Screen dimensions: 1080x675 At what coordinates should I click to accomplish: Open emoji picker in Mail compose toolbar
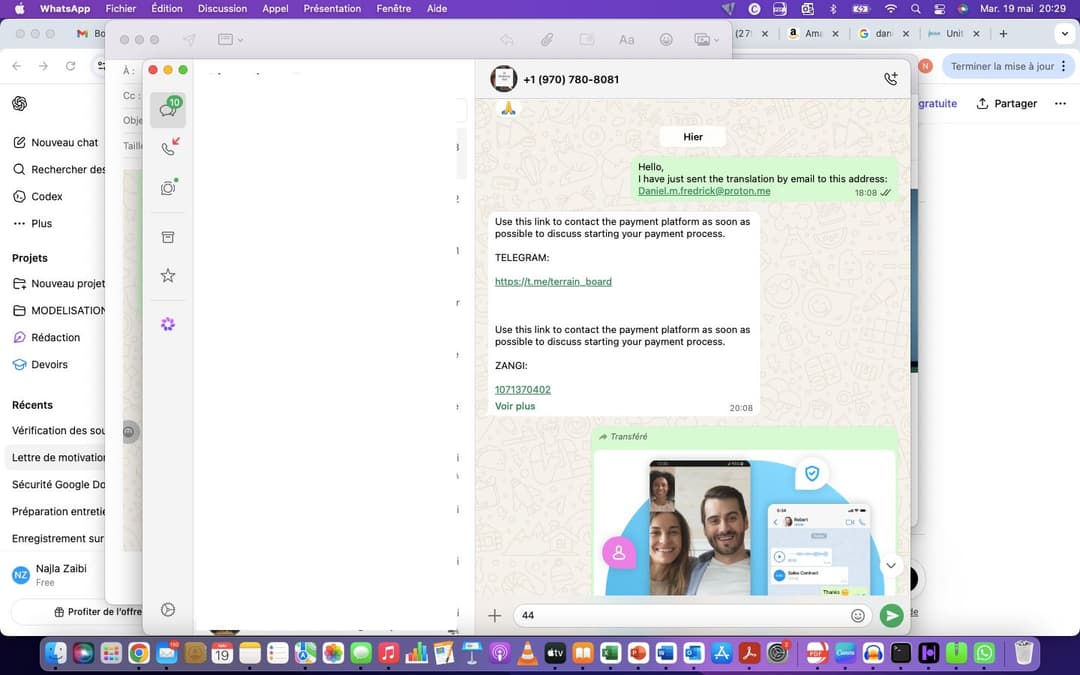(x=666, y=40)
